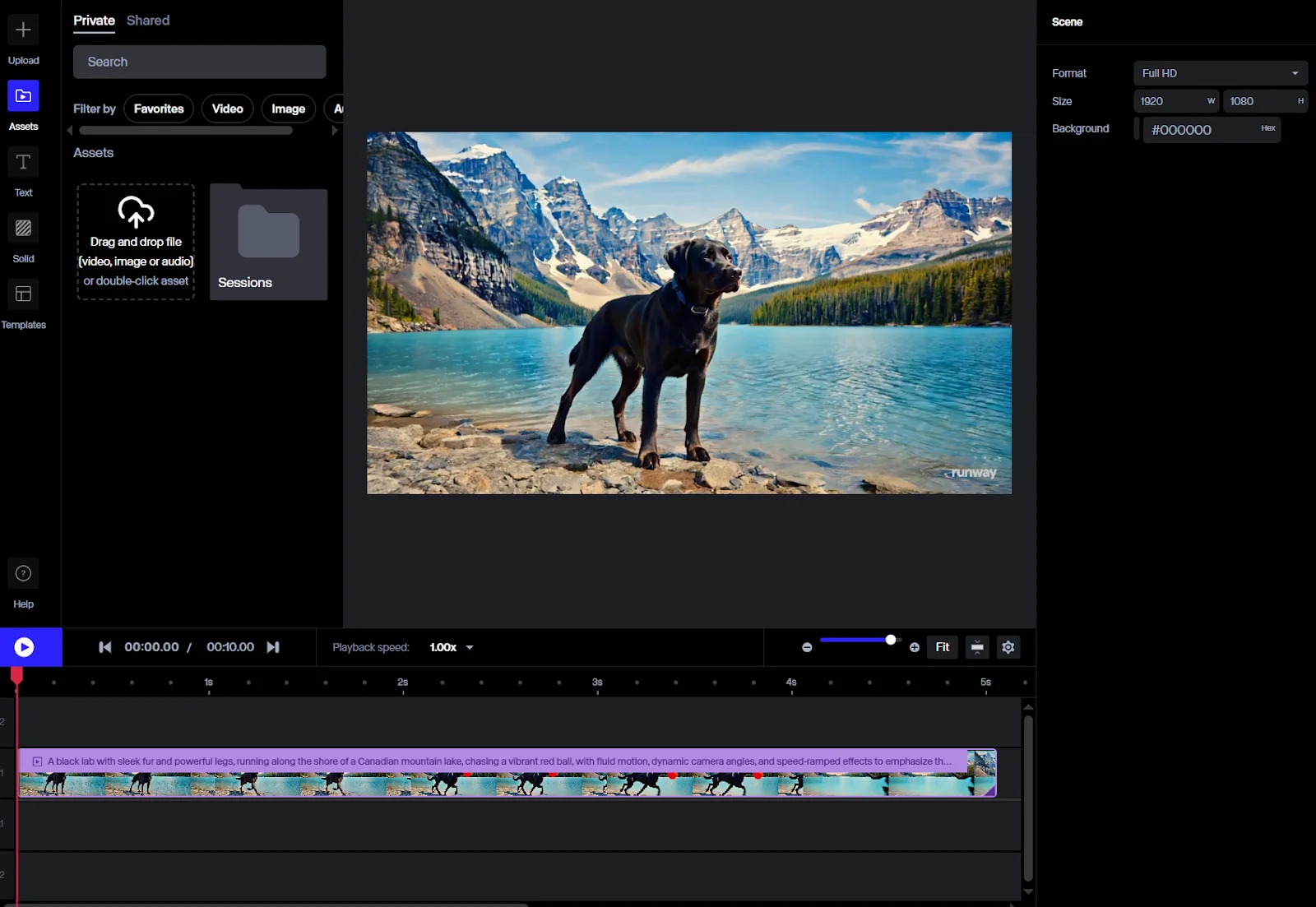Toggle timeline track height icon
Image resolution: width=1316 pixels, height=907 pixels.
[977, 647]
